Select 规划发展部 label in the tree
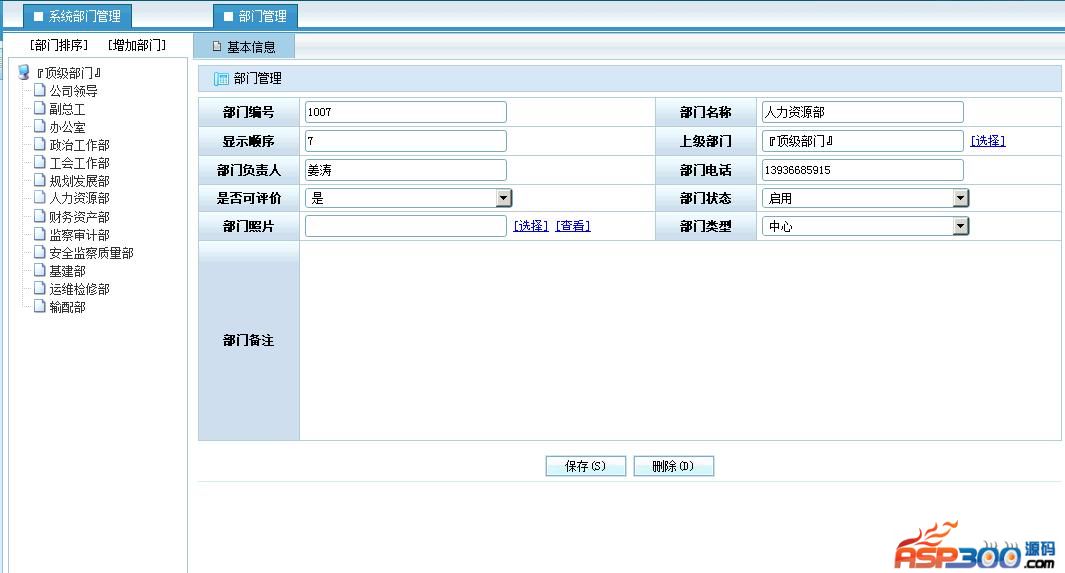Image resolution: width=1065 pixels, height=573 pixels. point(79,181)
